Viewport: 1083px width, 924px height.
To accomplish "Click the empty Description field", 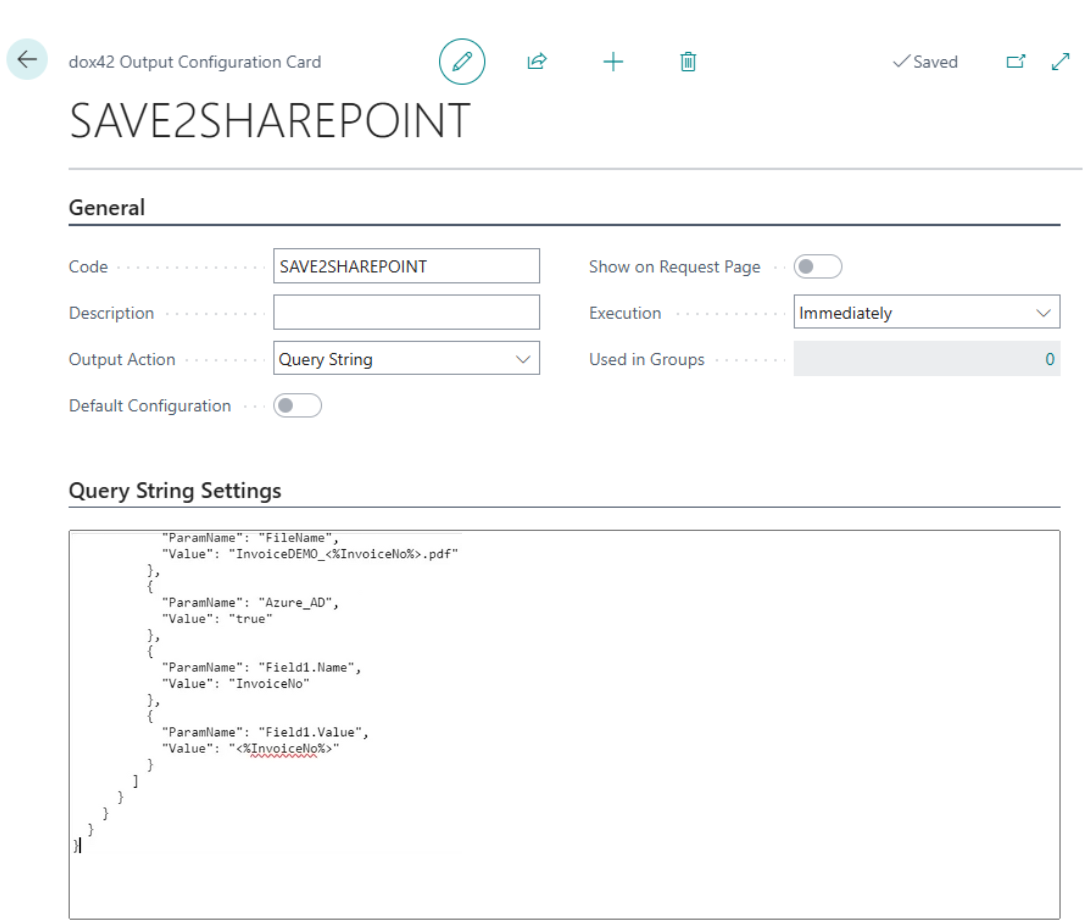I will pyautogui.click(x=406, y=312).
